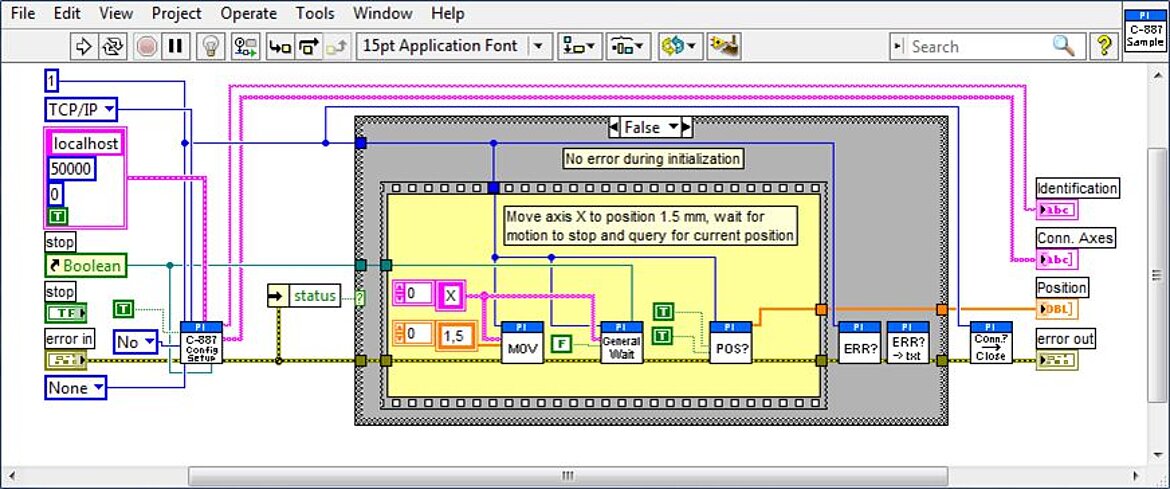
Task: Open the Window menu
Action: [x=383, y=13]
